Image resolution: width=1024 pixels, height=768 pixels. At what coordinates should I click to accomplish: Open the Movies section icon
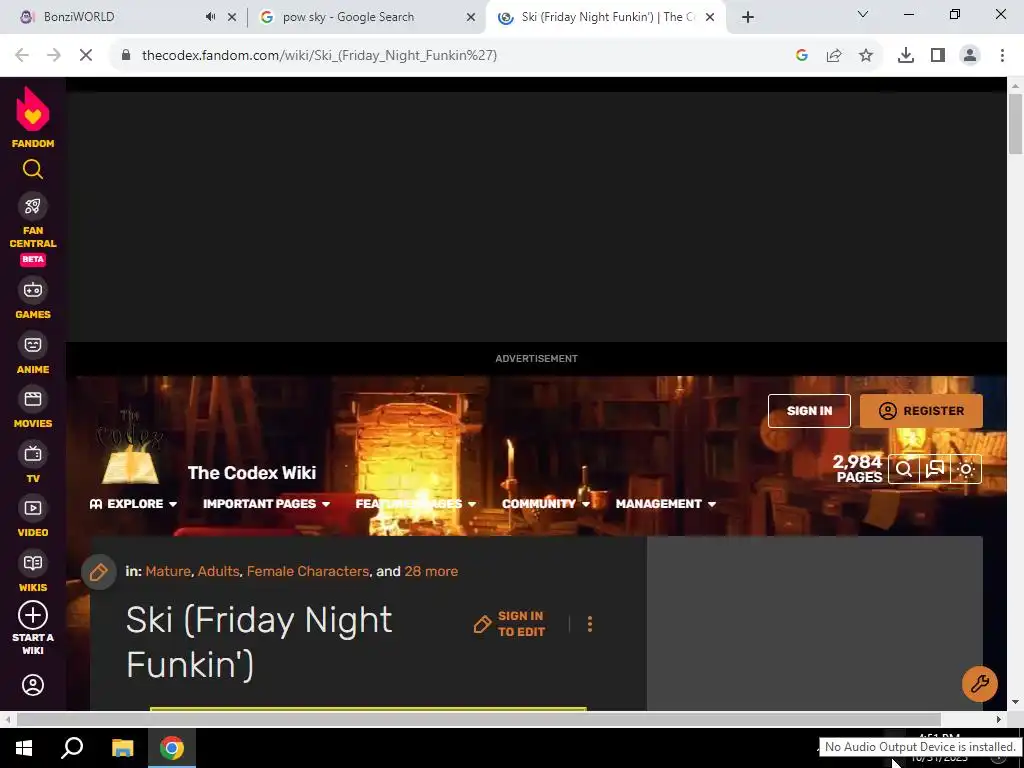pyautogui.click(x=33, y=399)
